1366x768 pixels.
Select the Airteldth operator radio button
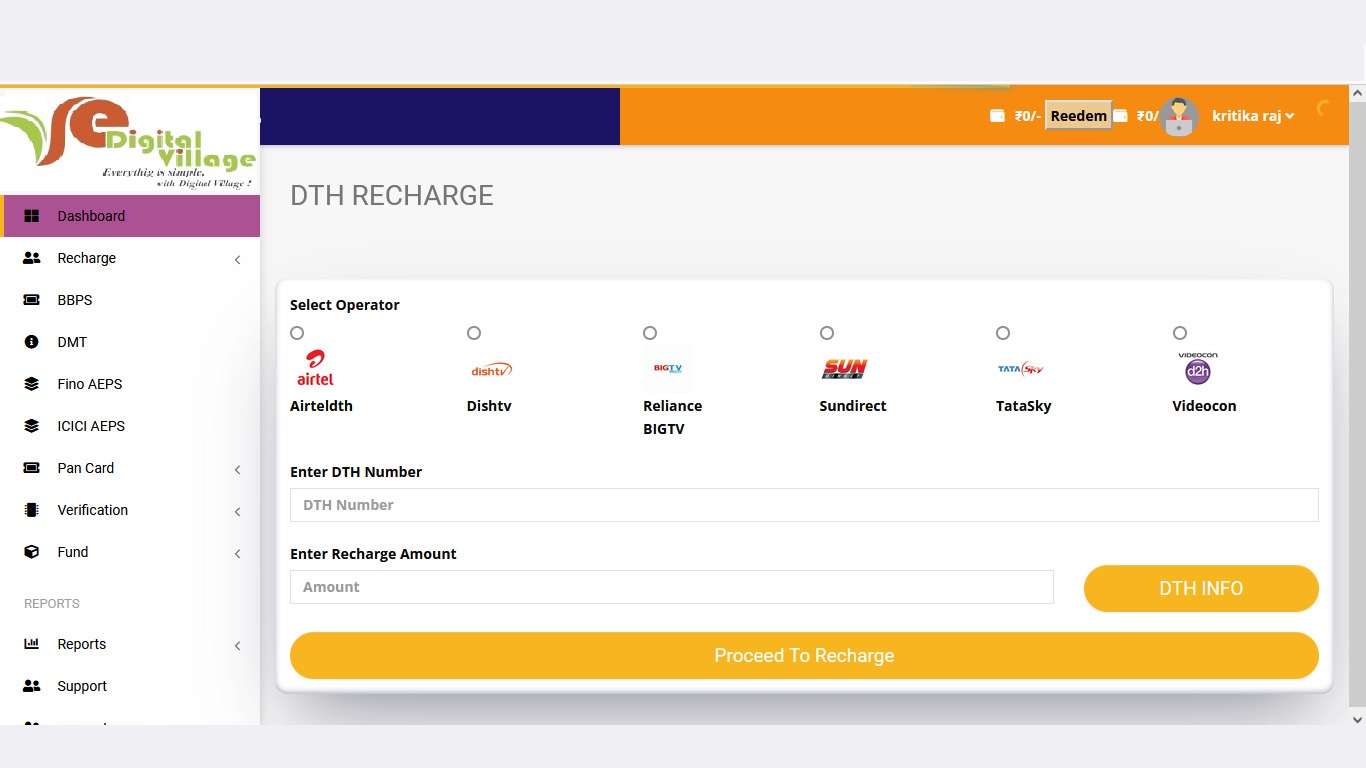[297, 333]
